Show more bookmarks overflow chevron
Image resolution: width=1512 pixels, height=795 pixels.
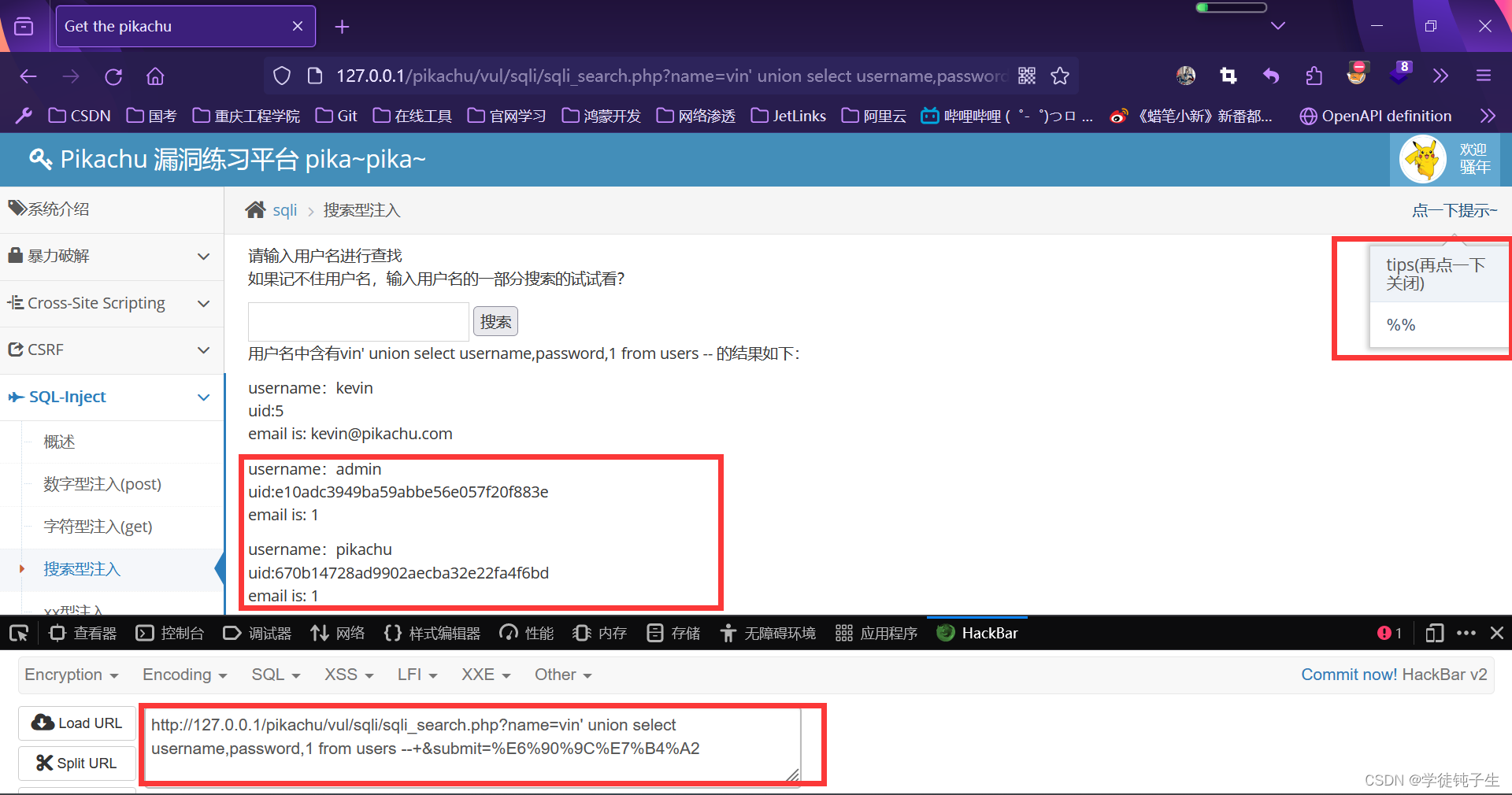click(1487, 116)
